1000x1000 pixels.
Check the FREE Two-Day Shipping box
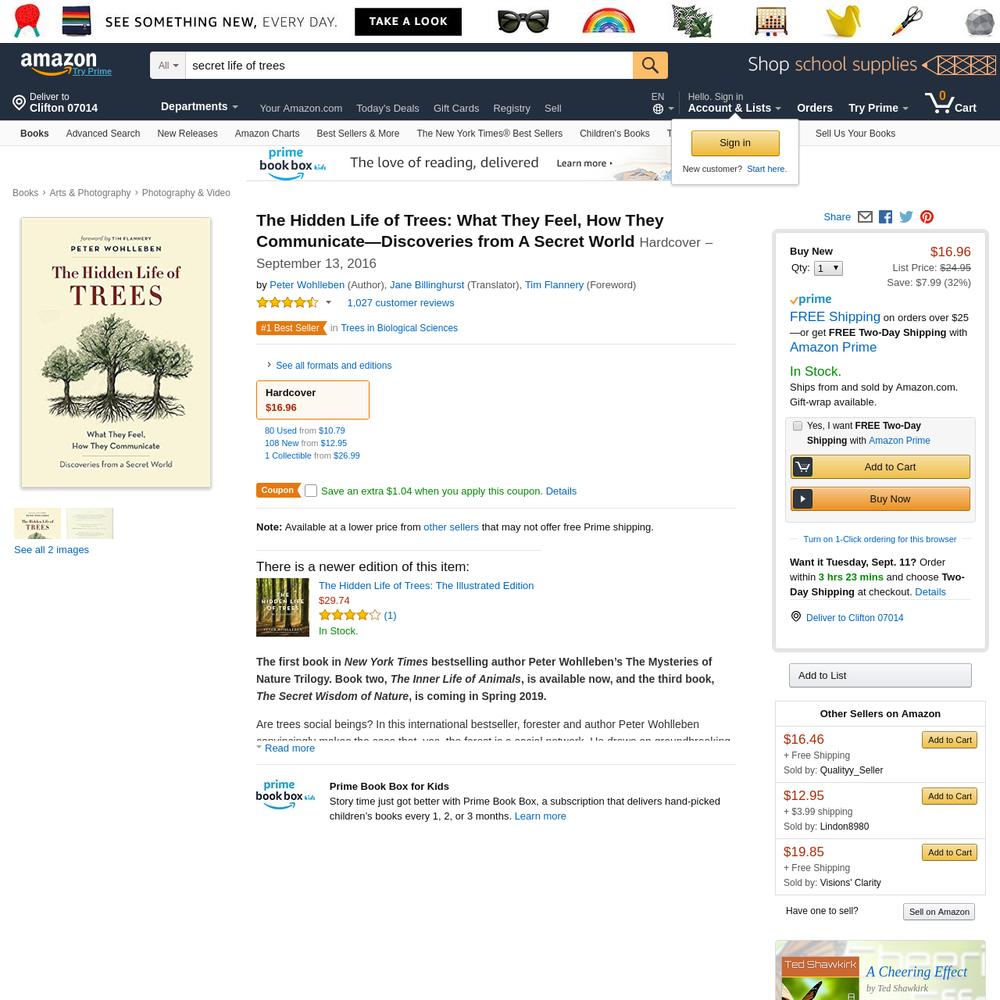[x=797, y=425]
